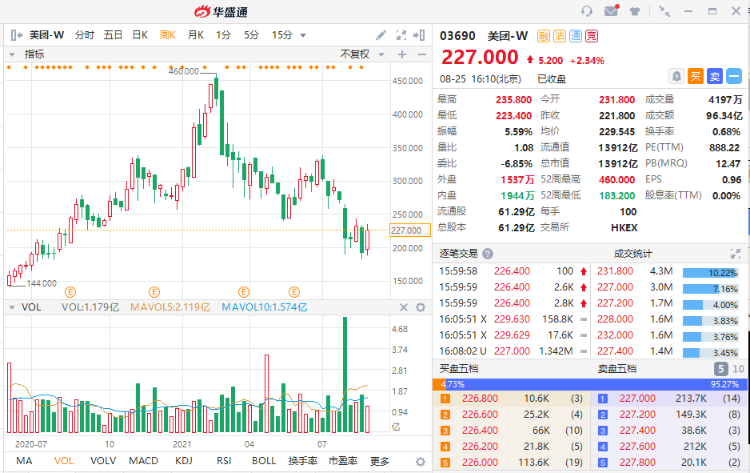Select the MACD indicator

[143, 461]
